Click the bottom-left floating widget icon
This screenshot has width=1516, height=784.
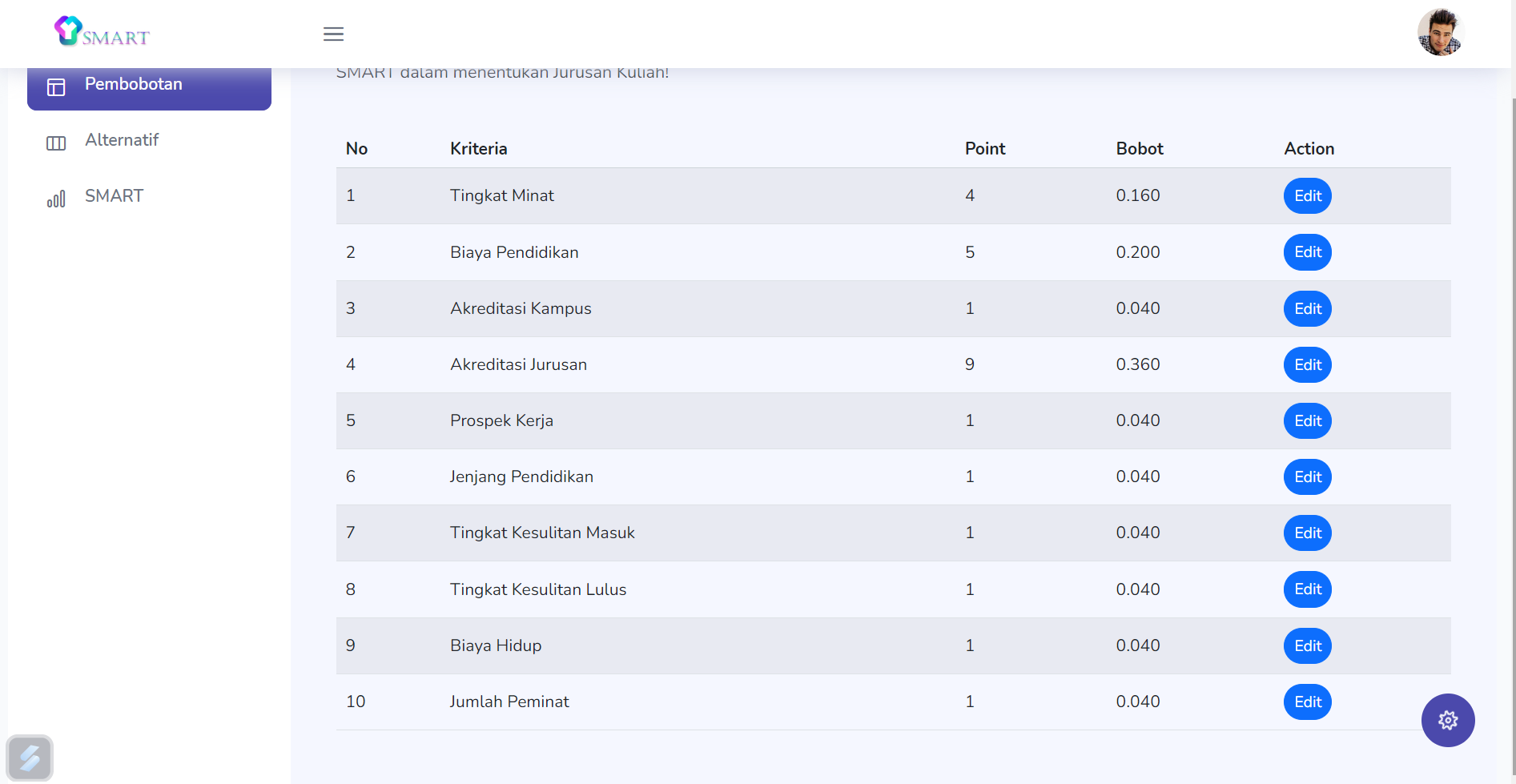pos(30,757)
